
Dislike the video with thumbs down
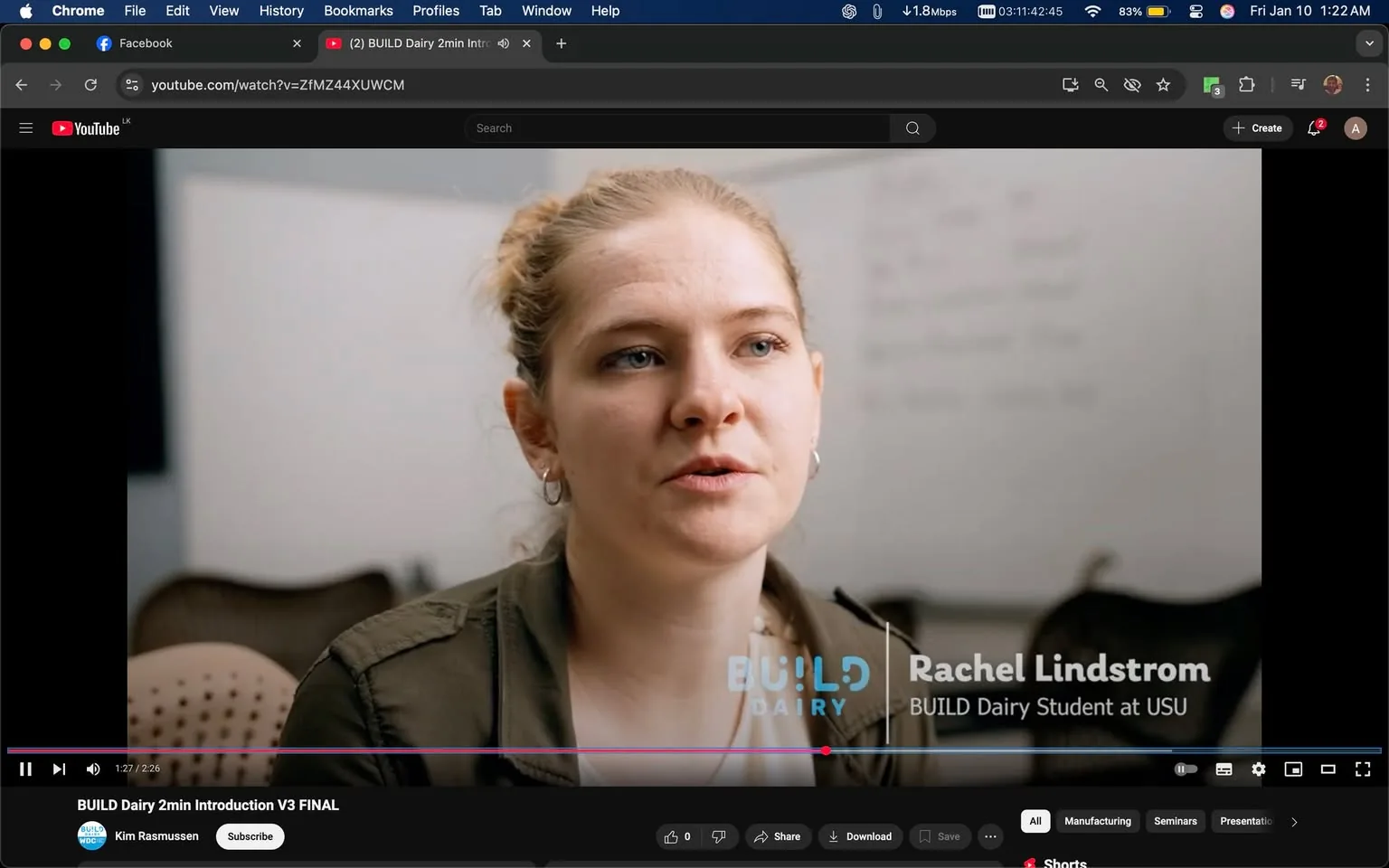tap(719, 836)
